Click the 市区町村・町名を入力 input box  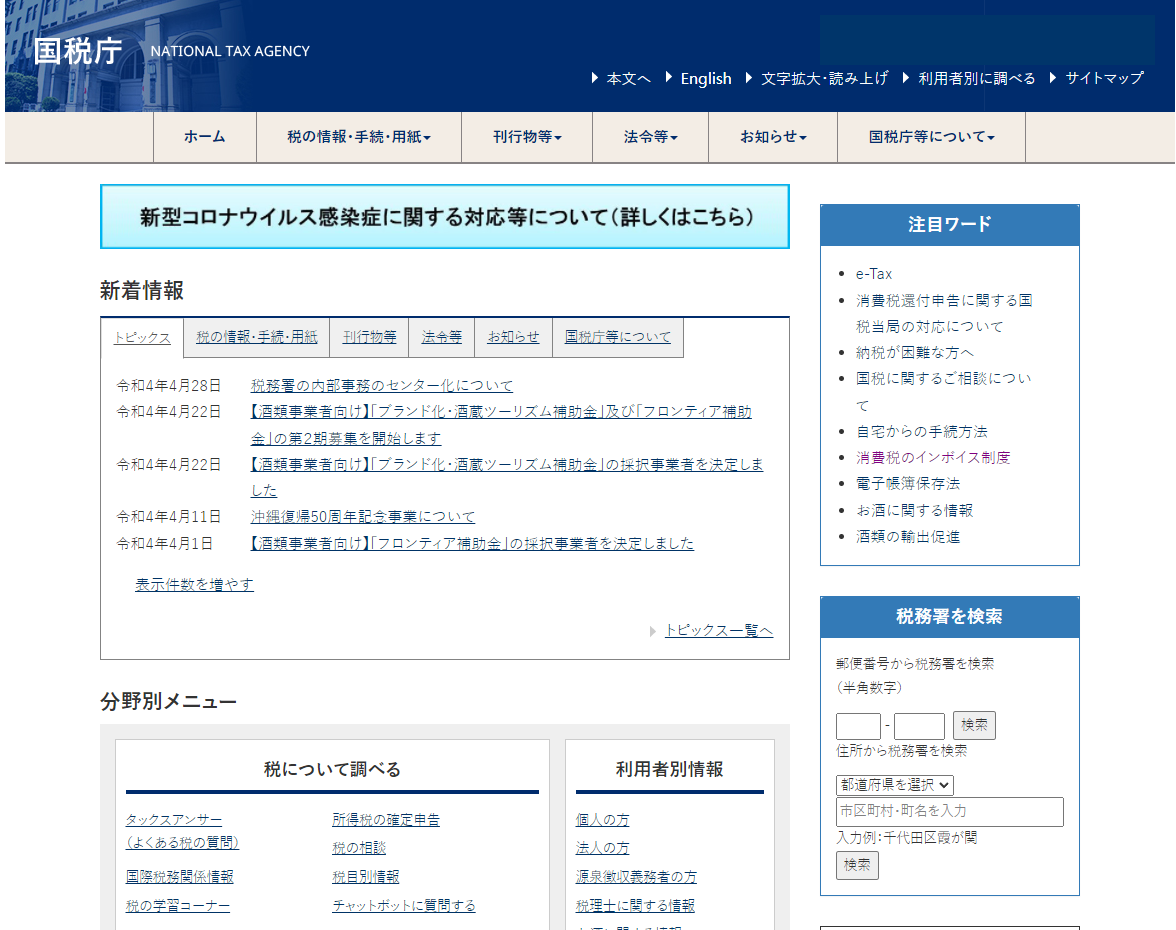click(949, 812)
